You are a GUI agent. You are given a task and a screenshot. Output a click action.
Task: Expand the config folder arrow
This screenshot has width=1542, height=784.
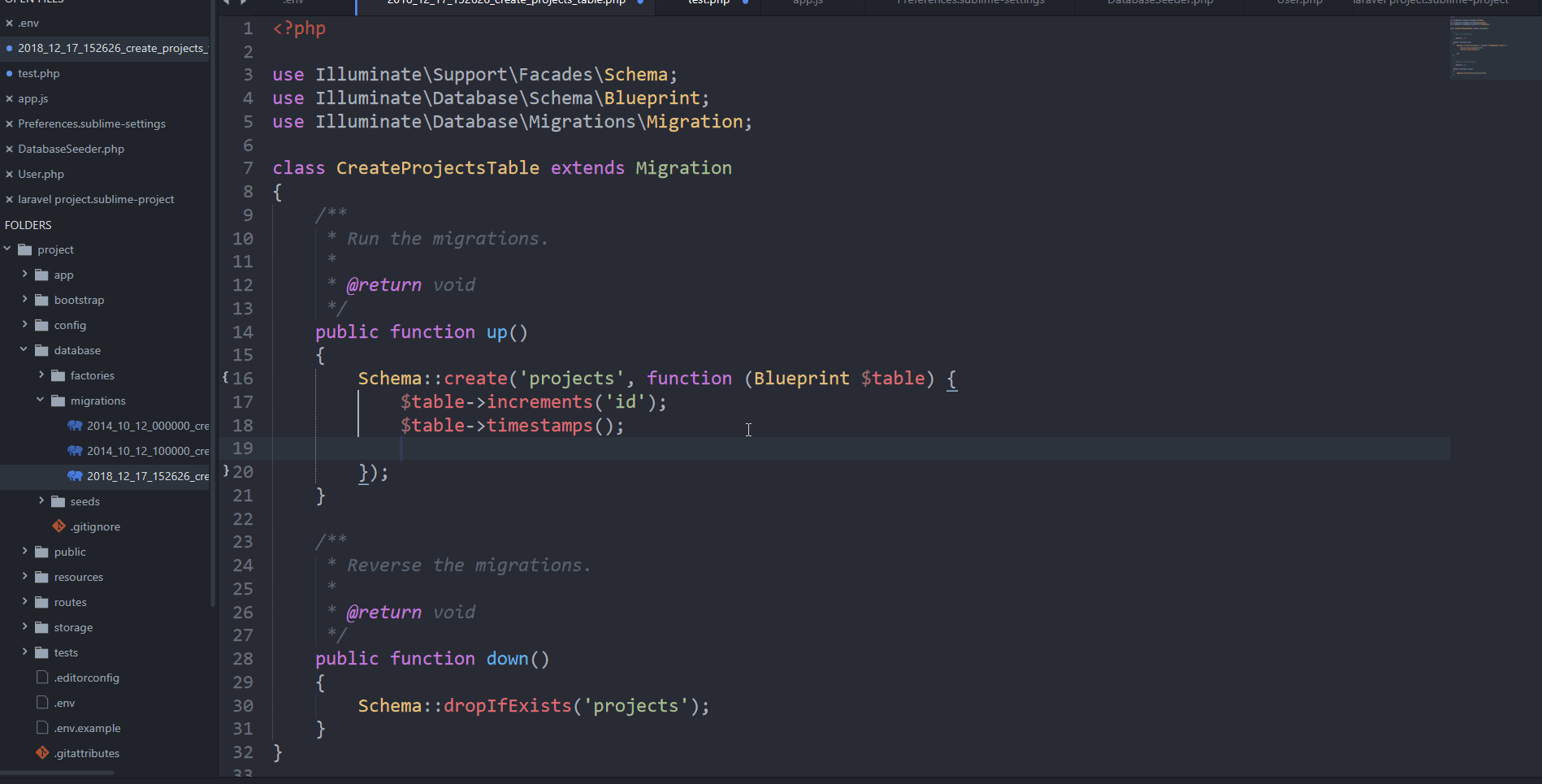pos(24,324)
